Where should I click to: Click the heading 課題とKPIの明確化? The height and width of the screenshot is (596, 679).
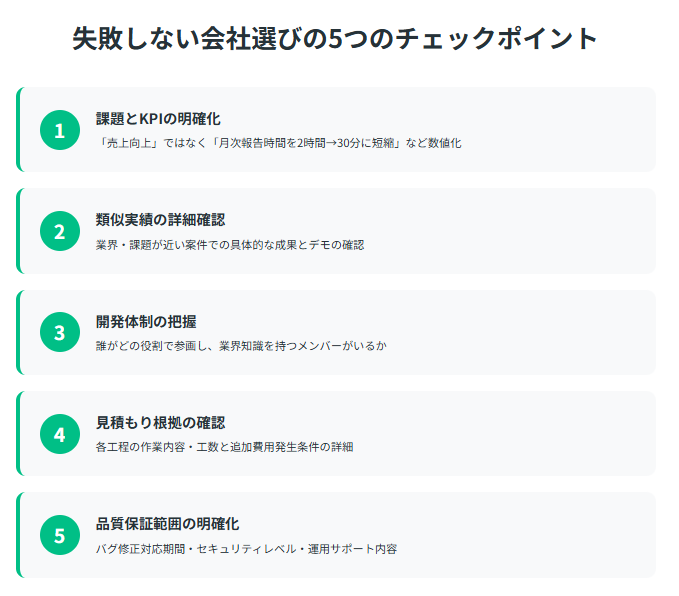click(x=158, y=119)
